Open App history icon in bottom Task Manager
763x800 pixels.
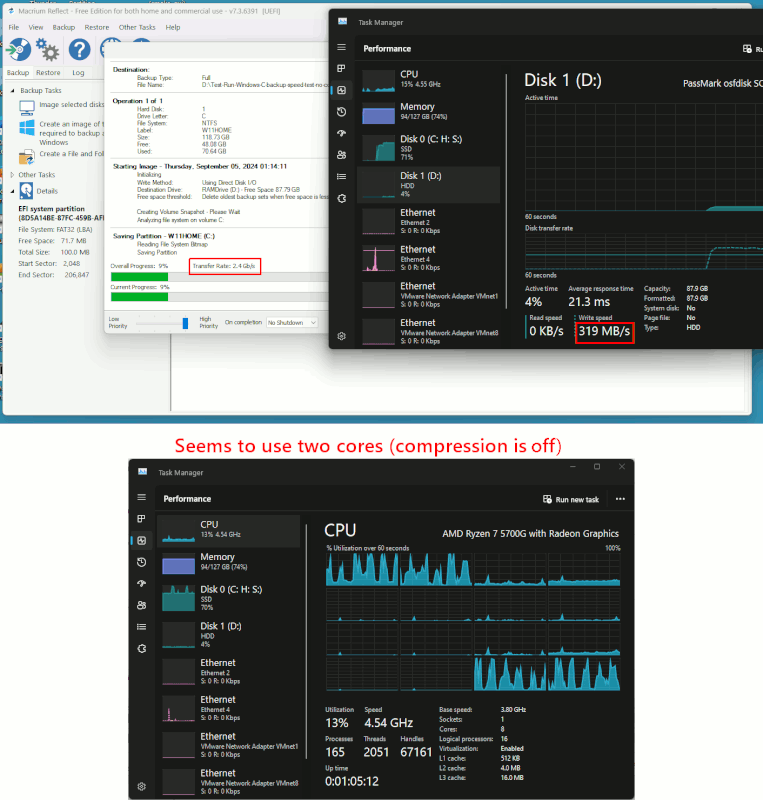[141, 562]
